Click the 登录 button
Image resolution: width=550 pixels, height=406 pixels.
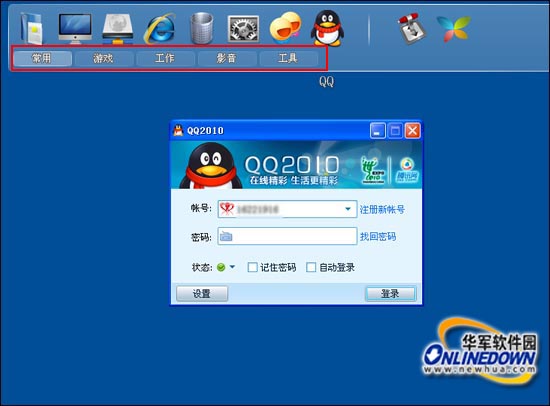point(390,294)
